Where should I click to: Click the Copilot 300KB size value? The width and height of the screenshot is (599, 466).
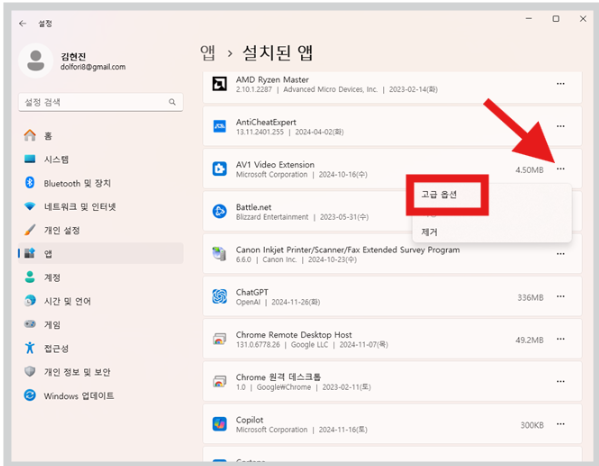pyautogui.click(x=532, y=425)
